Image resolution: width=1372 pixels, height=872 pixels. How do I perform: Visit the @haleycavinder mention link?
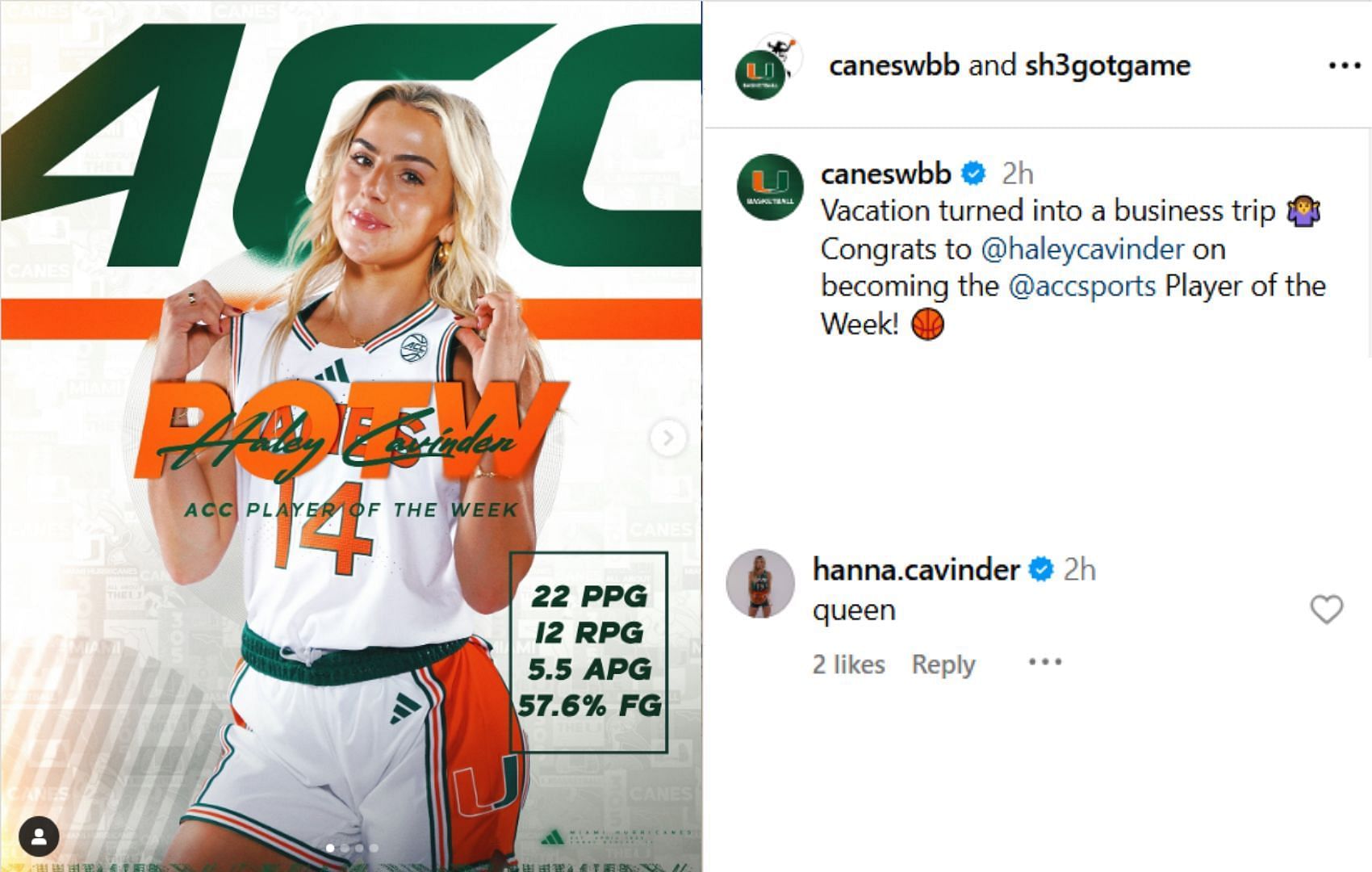pos(1082,249)
